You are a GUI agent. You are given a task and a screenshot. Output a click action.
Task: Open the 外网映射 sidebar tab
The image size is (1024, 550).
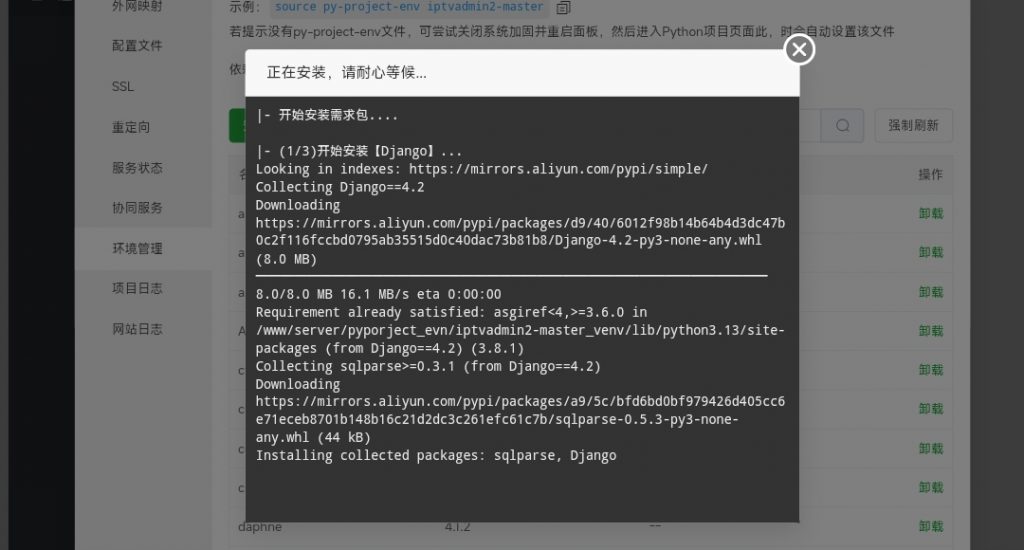[x=137, y=6]
